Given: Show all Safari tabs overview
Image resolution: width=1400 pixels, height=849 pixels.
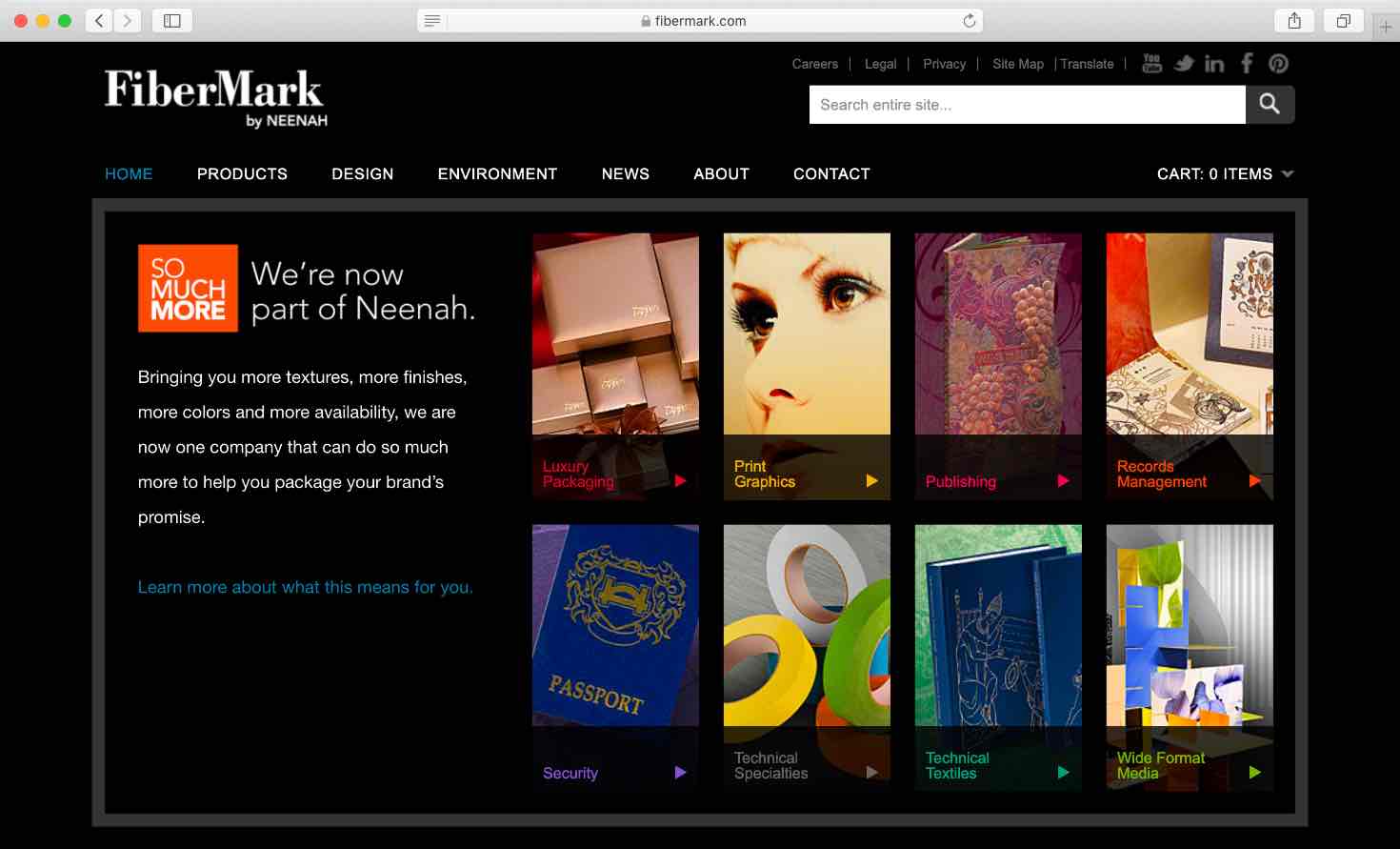Looking at the screenshot, I should pyautogui.click(x=1343, y=21).
